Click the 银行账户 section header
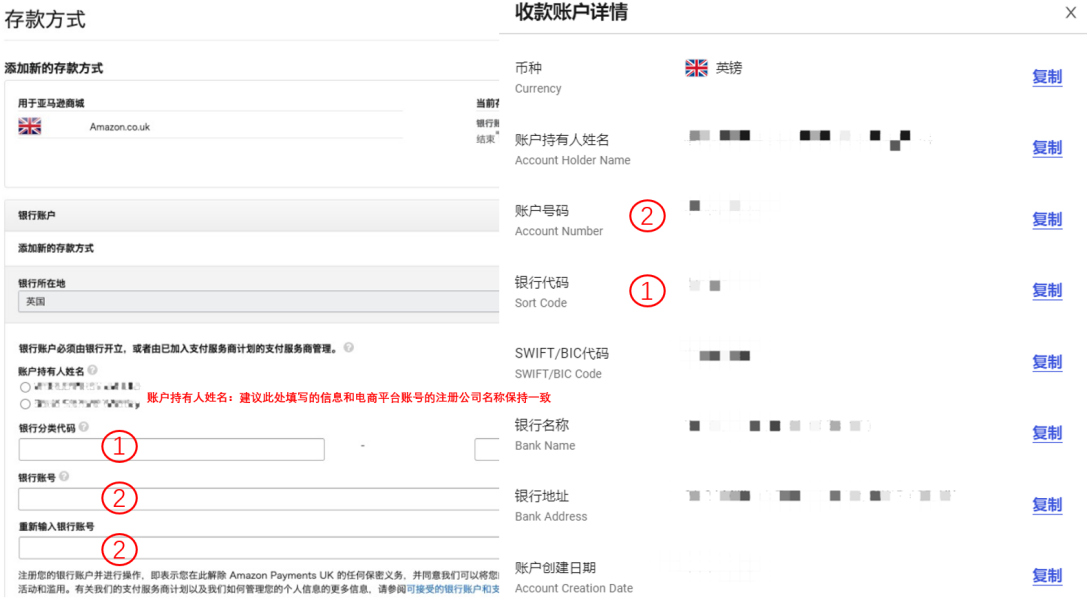 click(x=252, y=215)
